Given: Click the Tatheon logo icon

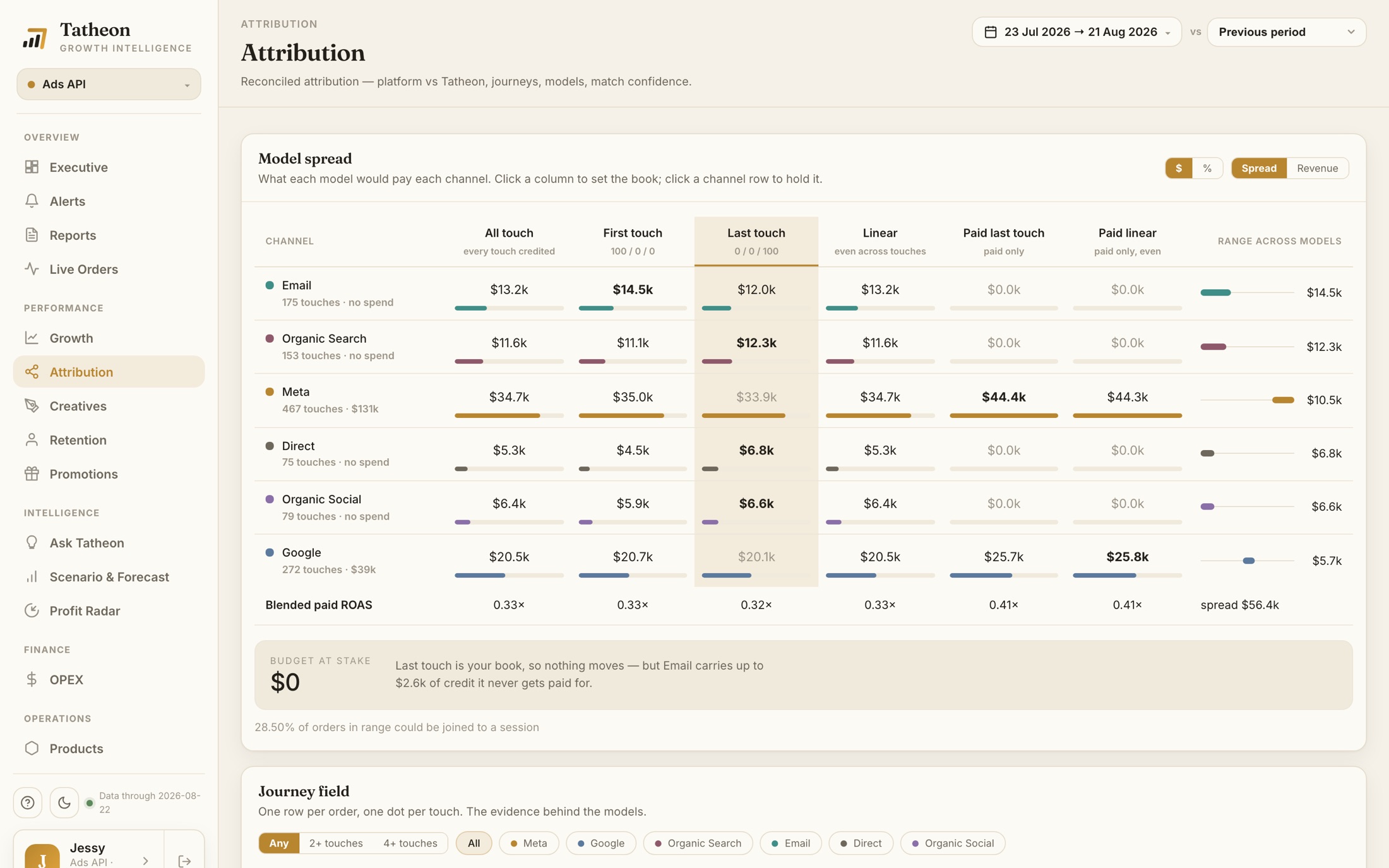Looking at the screenshot, I should 35,38.
